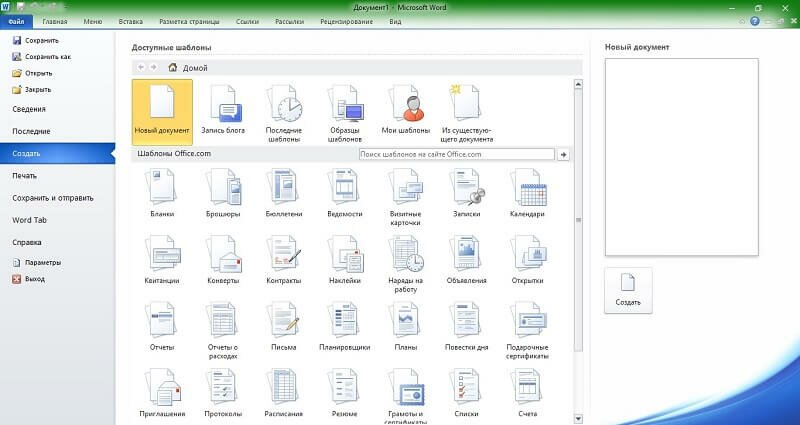Open Мои шаблоны

click(x=406, y=112)
